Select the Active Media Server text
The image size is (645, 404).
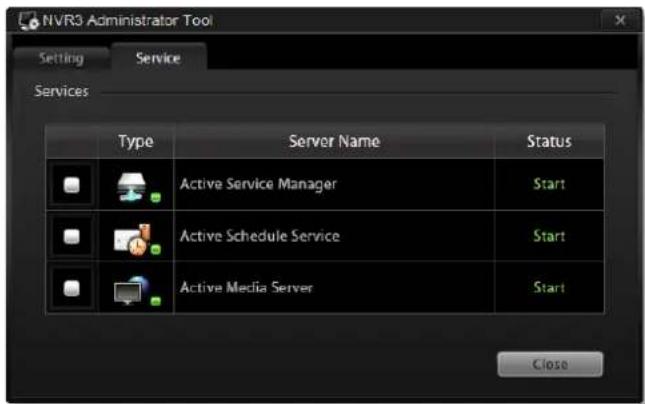pyautogui.click(x=246, y=287)
